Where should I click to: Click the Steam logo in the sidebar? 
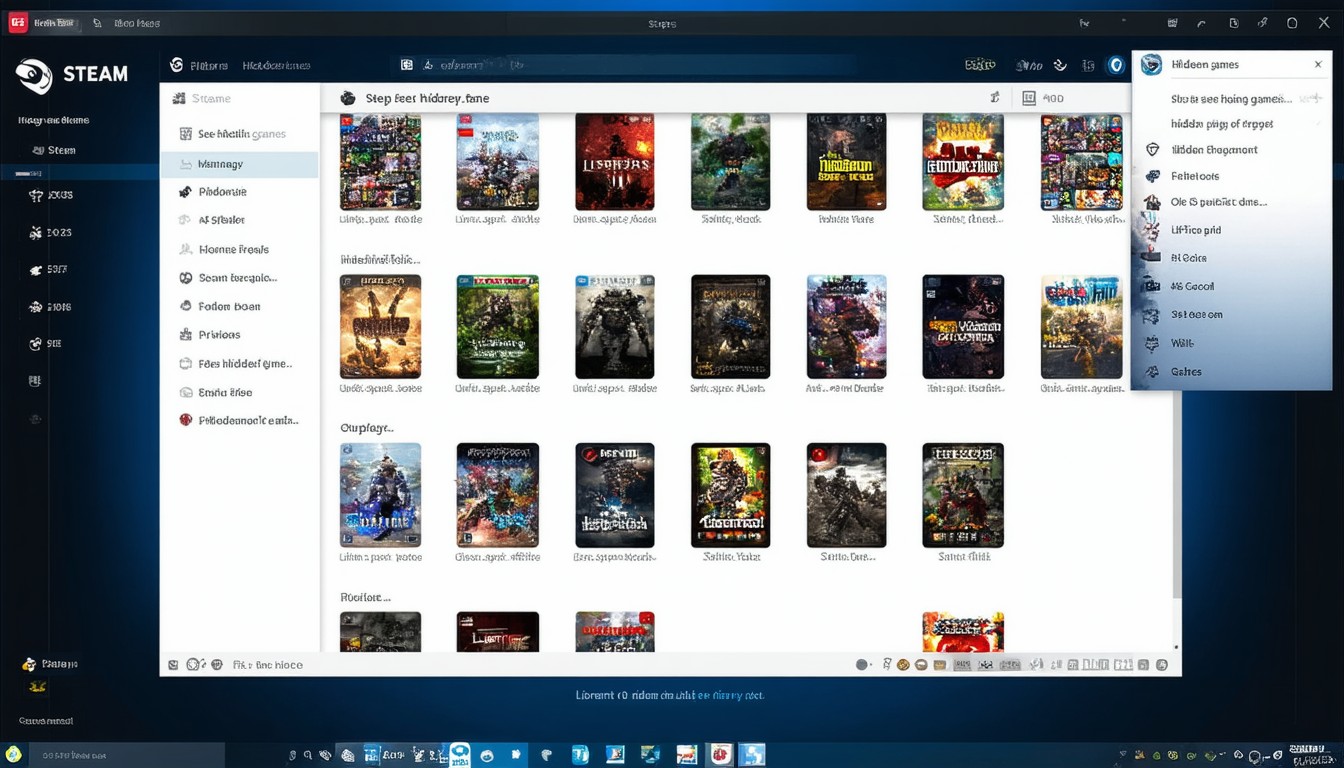click(34, 75)
